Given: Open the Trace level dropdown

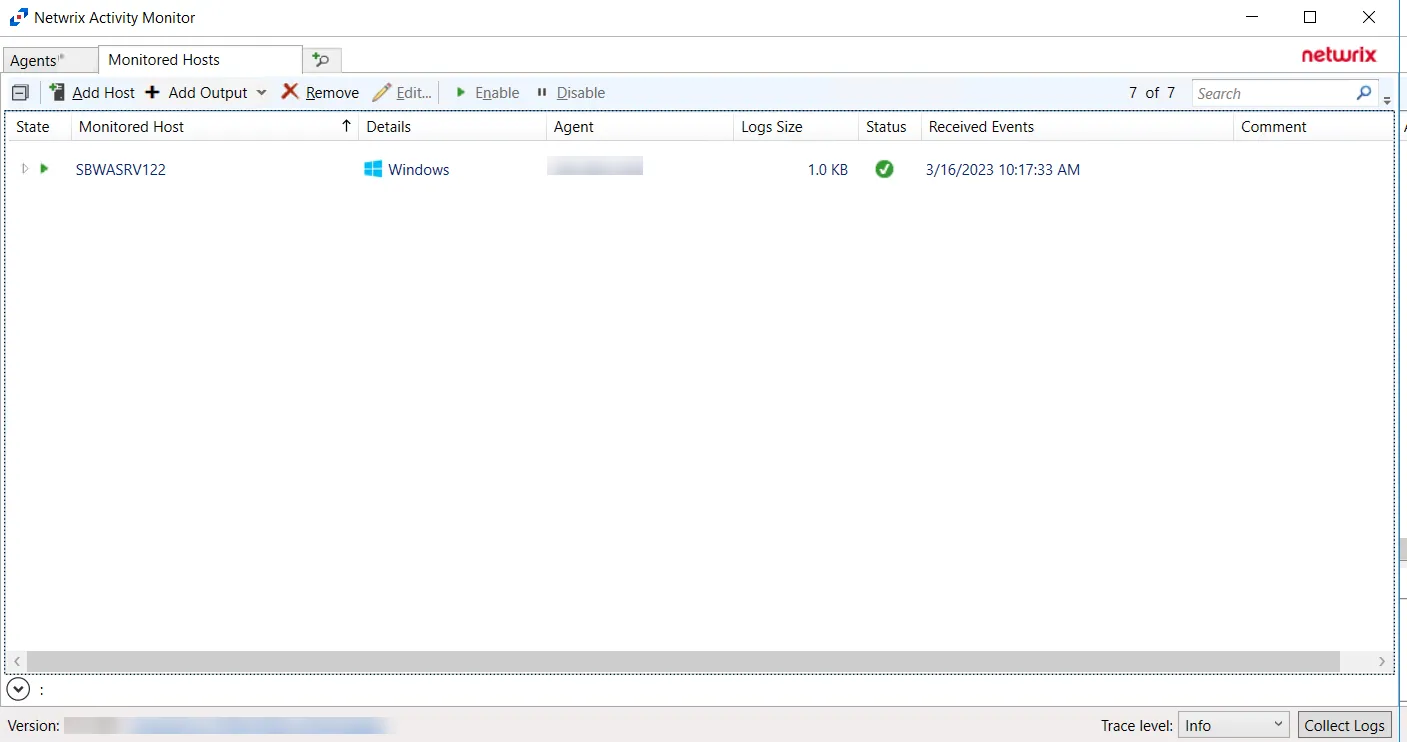Looking at the screenshot, I should pyautogui.click(x=1234, y=725).
